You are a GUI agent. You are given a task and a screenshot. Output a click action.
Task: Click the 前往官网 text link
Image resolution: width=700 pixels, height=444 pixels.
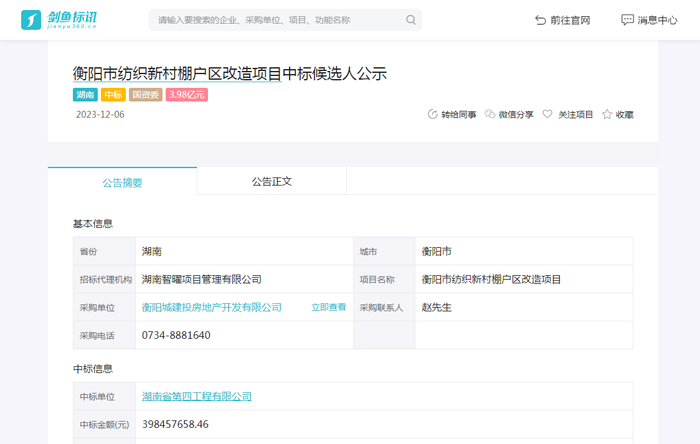[570, 20]
